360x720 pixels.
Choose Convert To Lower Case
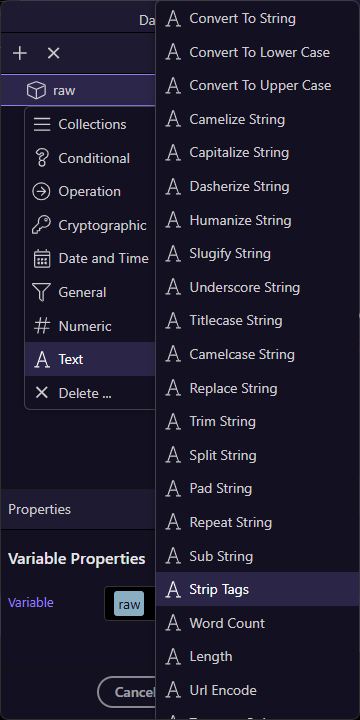coord(258,52)
